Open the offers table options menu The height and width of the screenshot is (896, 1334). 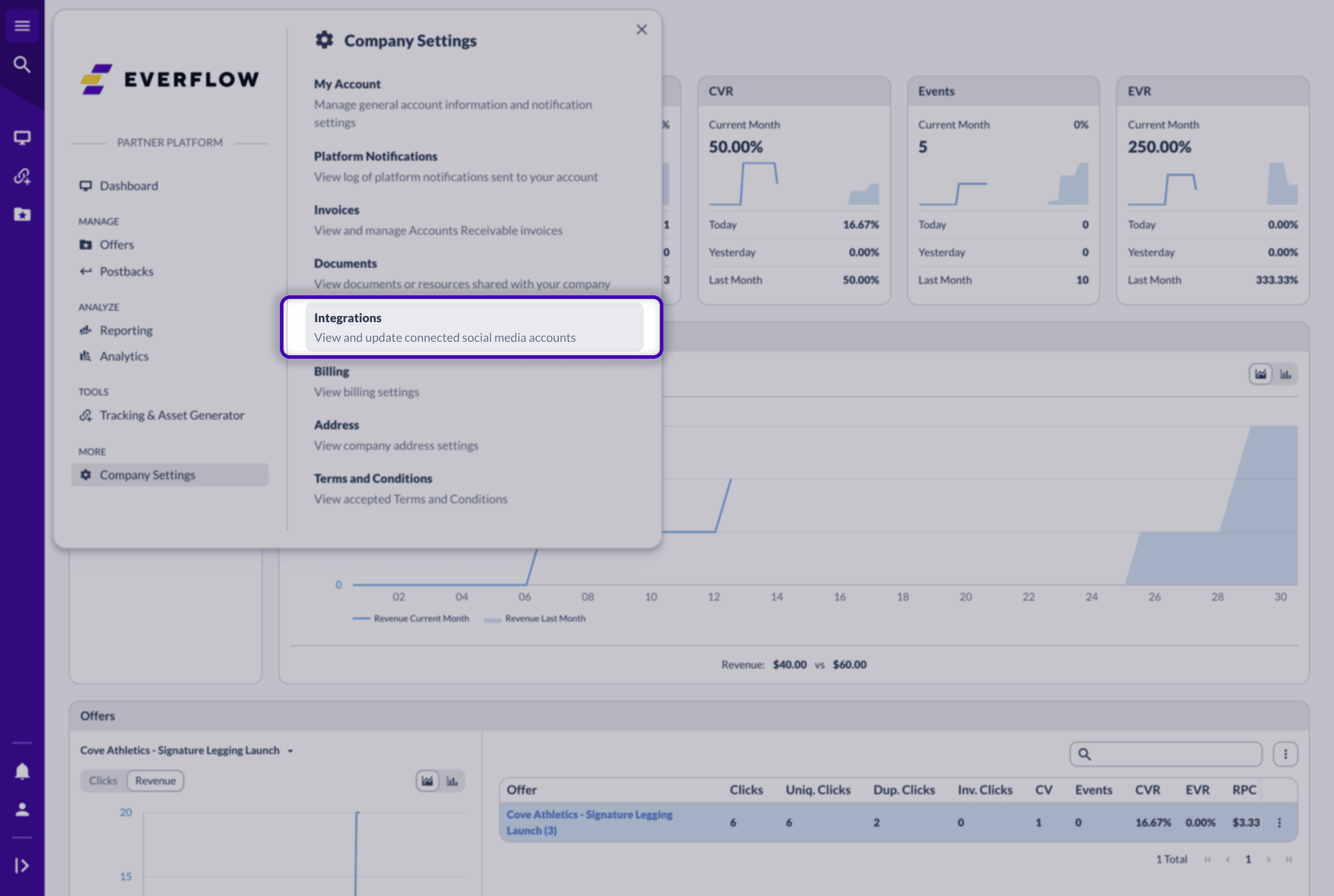(1285, 754)
